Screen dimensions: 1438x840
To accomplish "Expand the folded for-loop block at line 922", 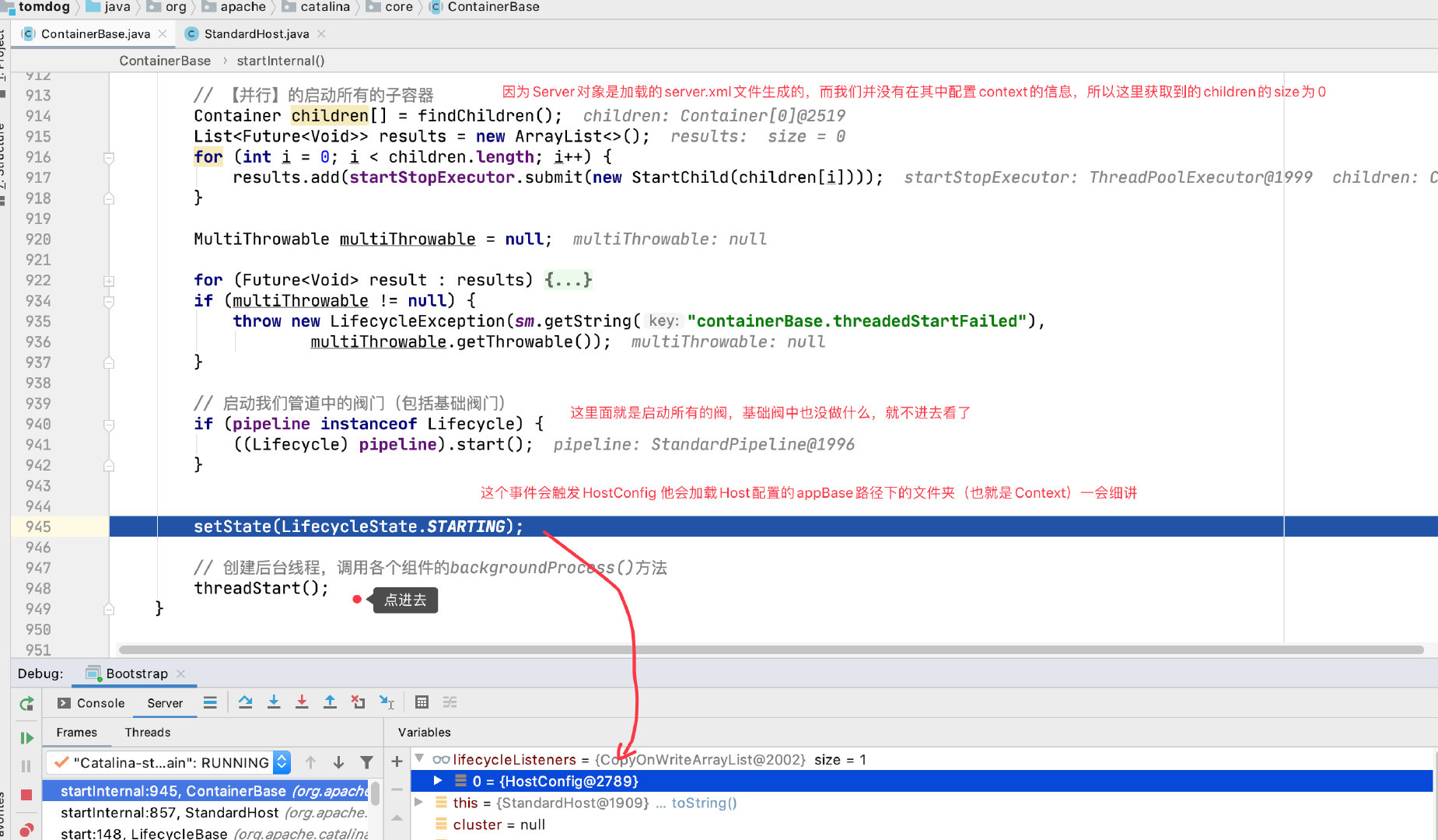I will pos(109,281).
